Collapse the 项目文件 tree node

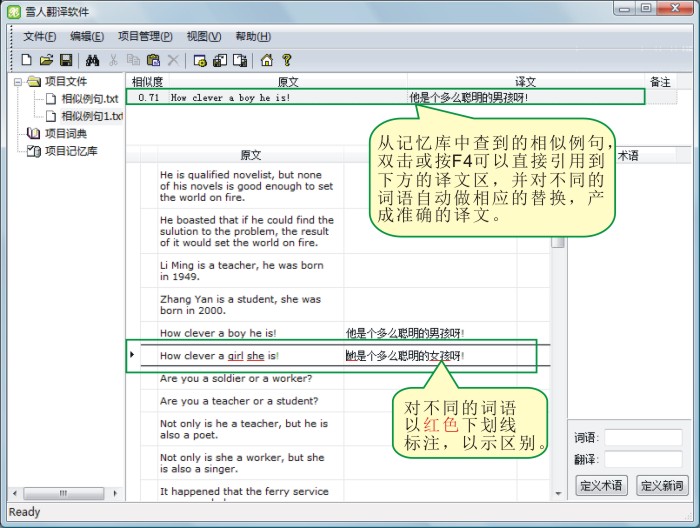pyautogui.click(x=17, y=82)
